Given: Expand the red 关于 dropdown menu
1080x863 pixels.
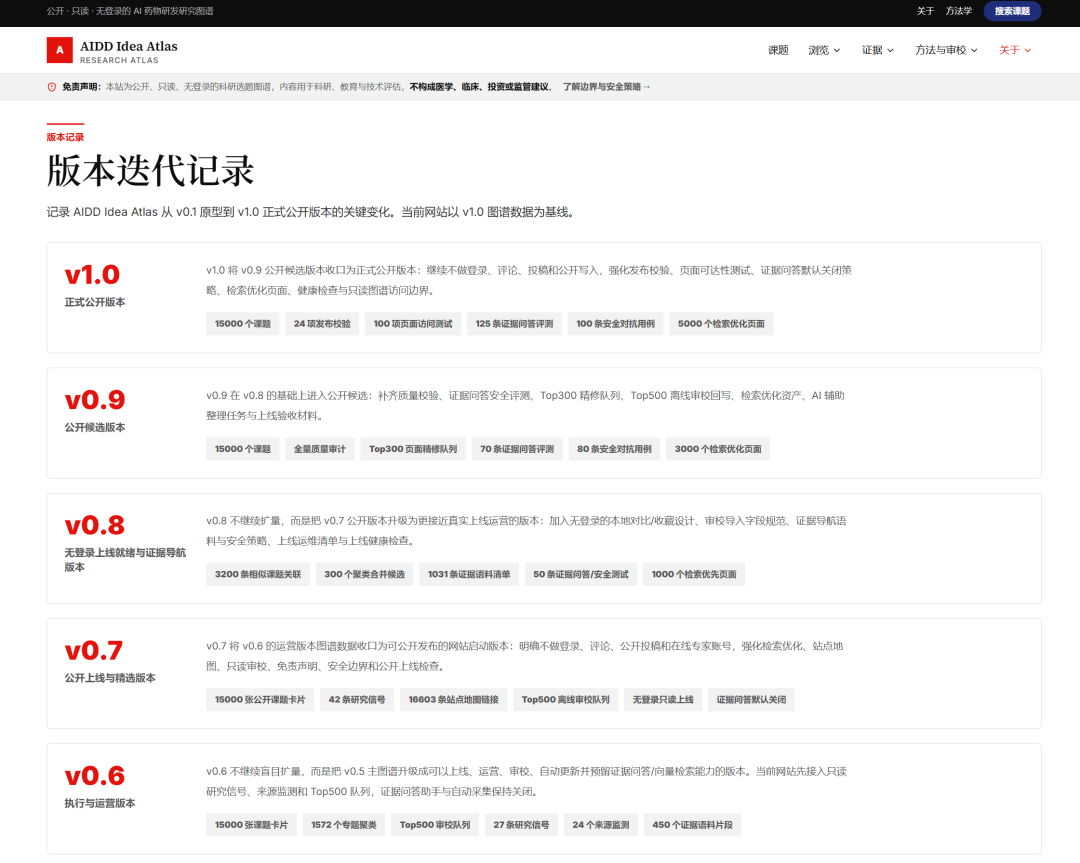Looking at the screenshot, I should (1015, 50).
